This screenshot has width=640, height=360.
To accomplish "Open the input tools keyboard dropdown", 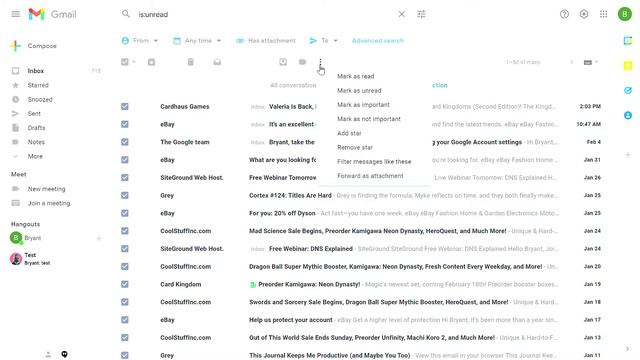I will [x=590, y=62].
